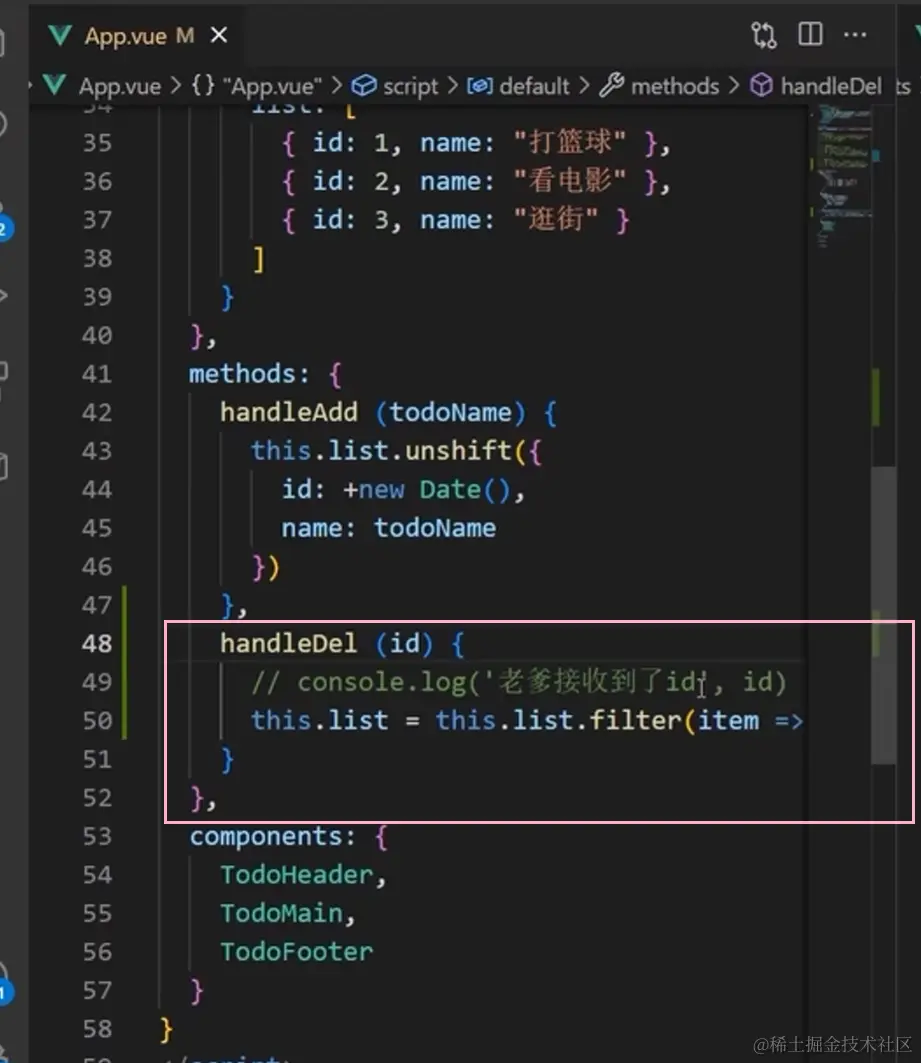Select the handleDel breadcrumb item
This screenshot has width=921, height=1063.
click(x=831, y=86)
